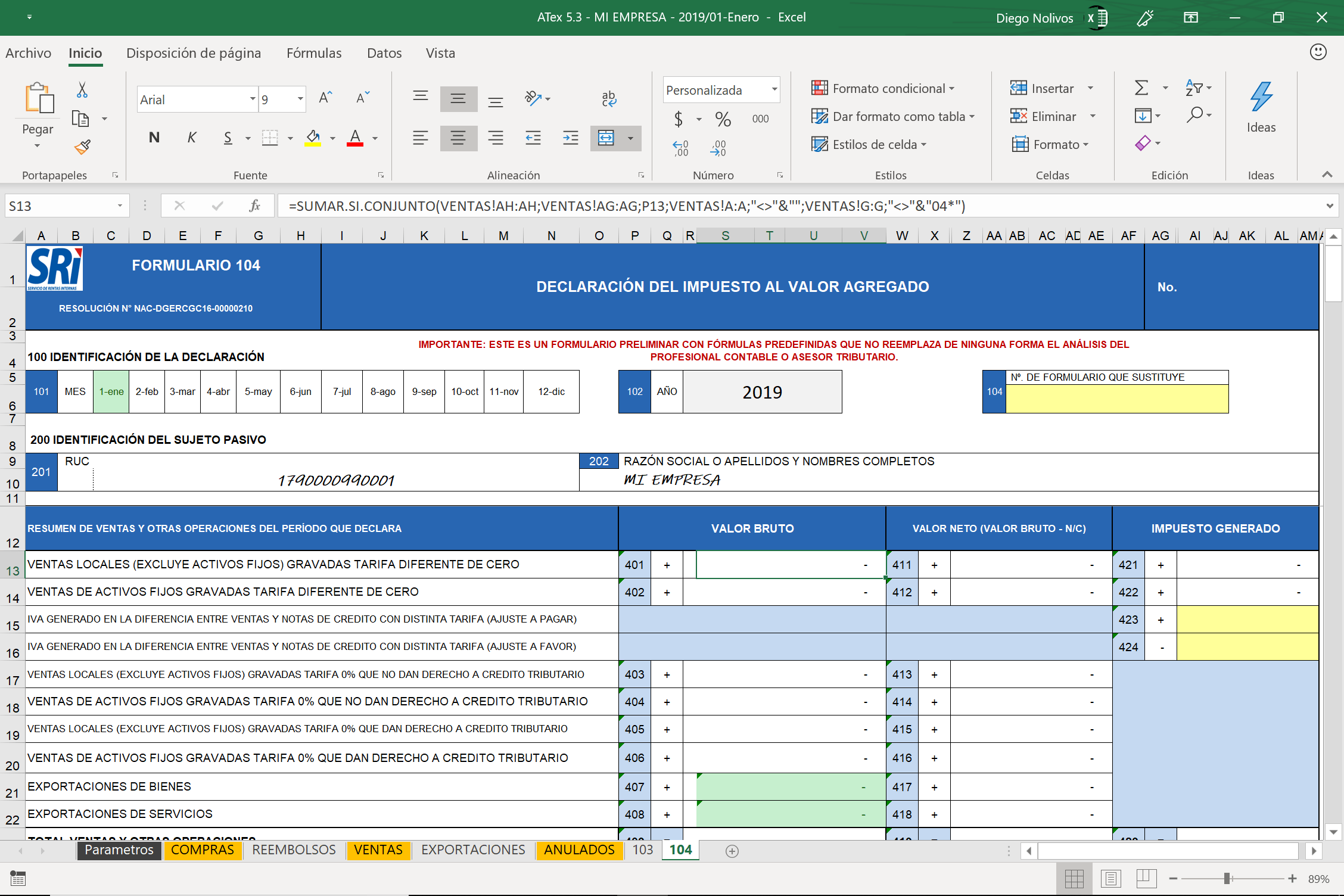
Task: Click the Clear eraser icon in Edición
Action: (x=1143, y=143)
